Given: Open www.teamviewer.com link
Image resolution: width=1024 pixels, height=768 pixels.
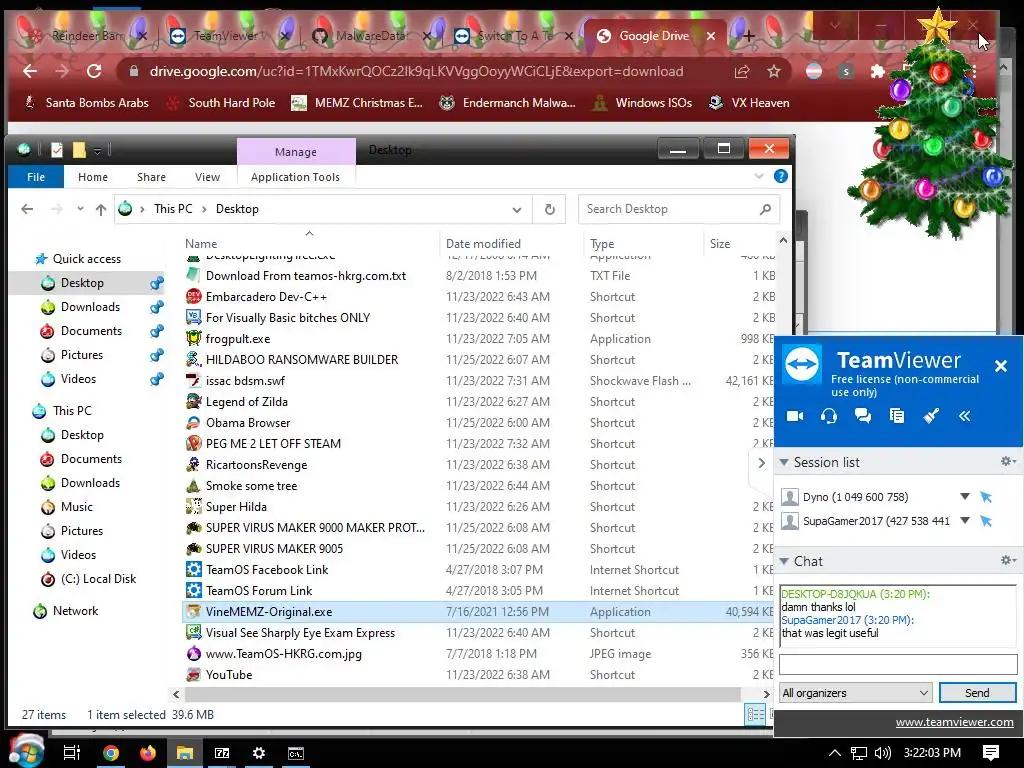Looking at the screenshot, I should click(954, 722).
